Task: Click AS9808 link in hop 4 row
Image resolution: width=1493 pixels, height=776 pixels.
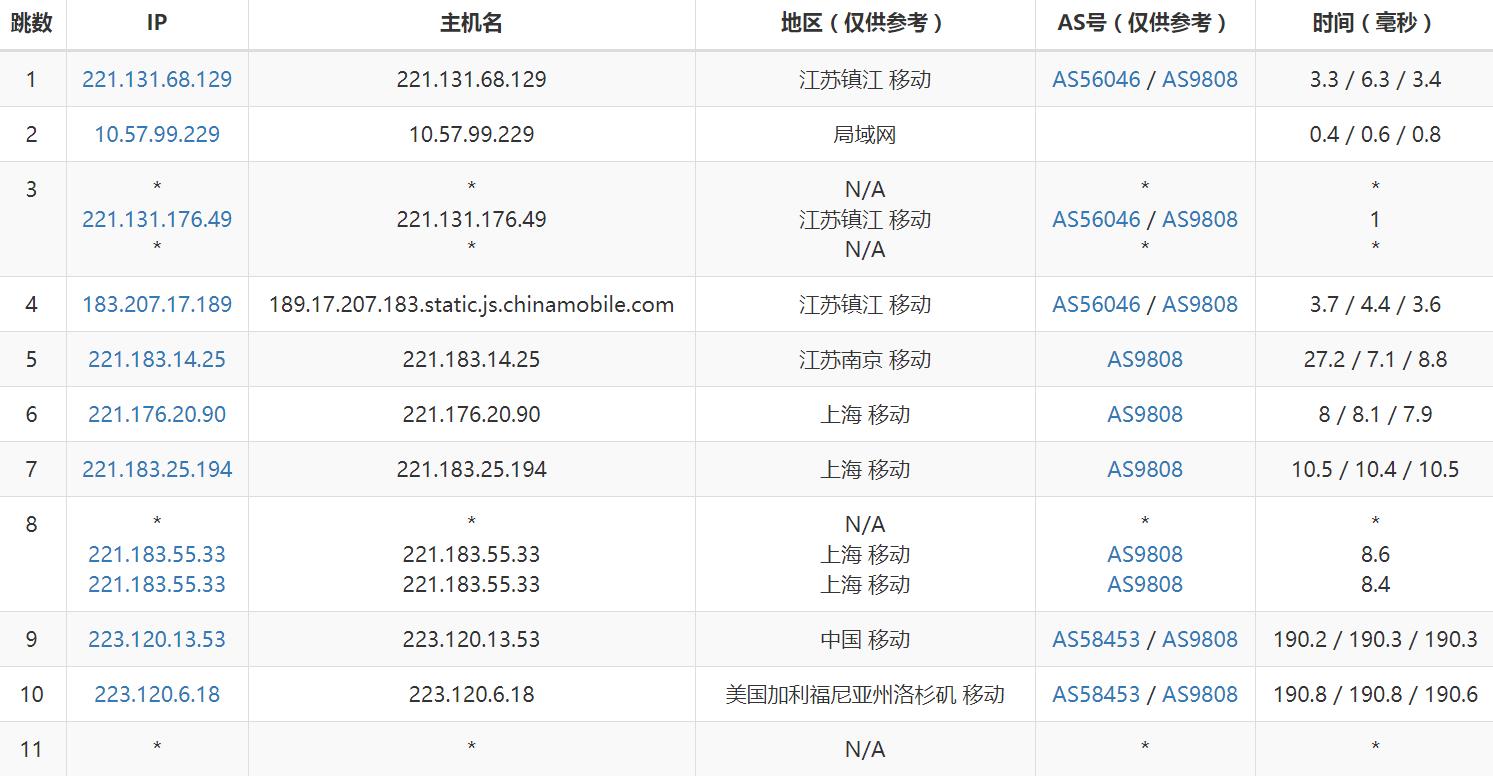Action: 1200,304
